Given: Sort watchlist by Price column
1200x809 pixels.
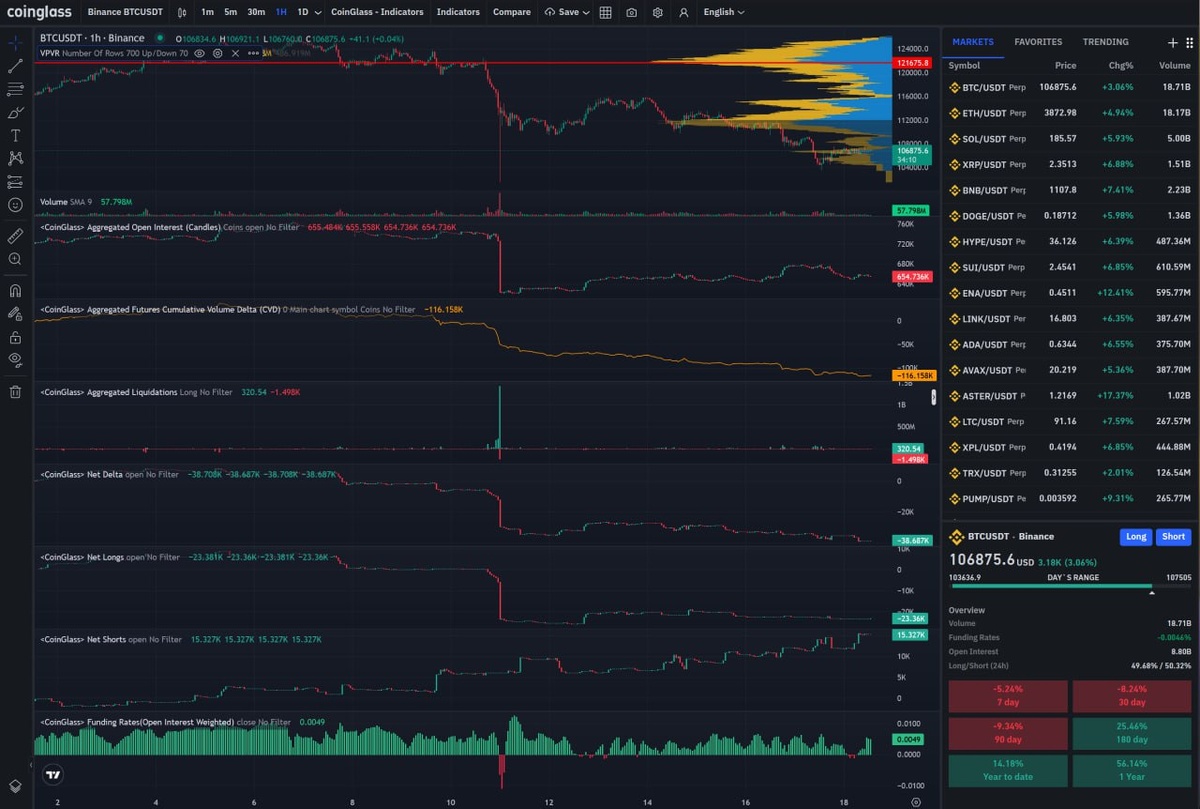Looking at the screenshot, I should pos(1065,65).
